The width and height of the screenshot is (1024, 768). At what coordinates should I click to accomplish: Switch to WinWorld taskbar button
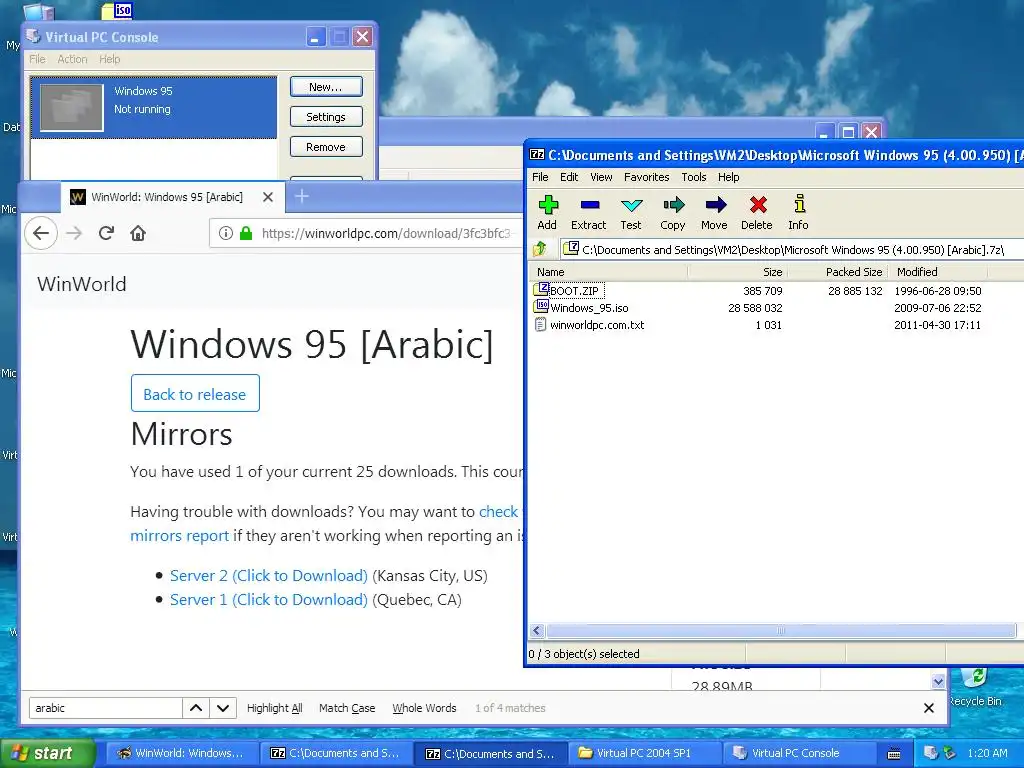pos(181,753)
